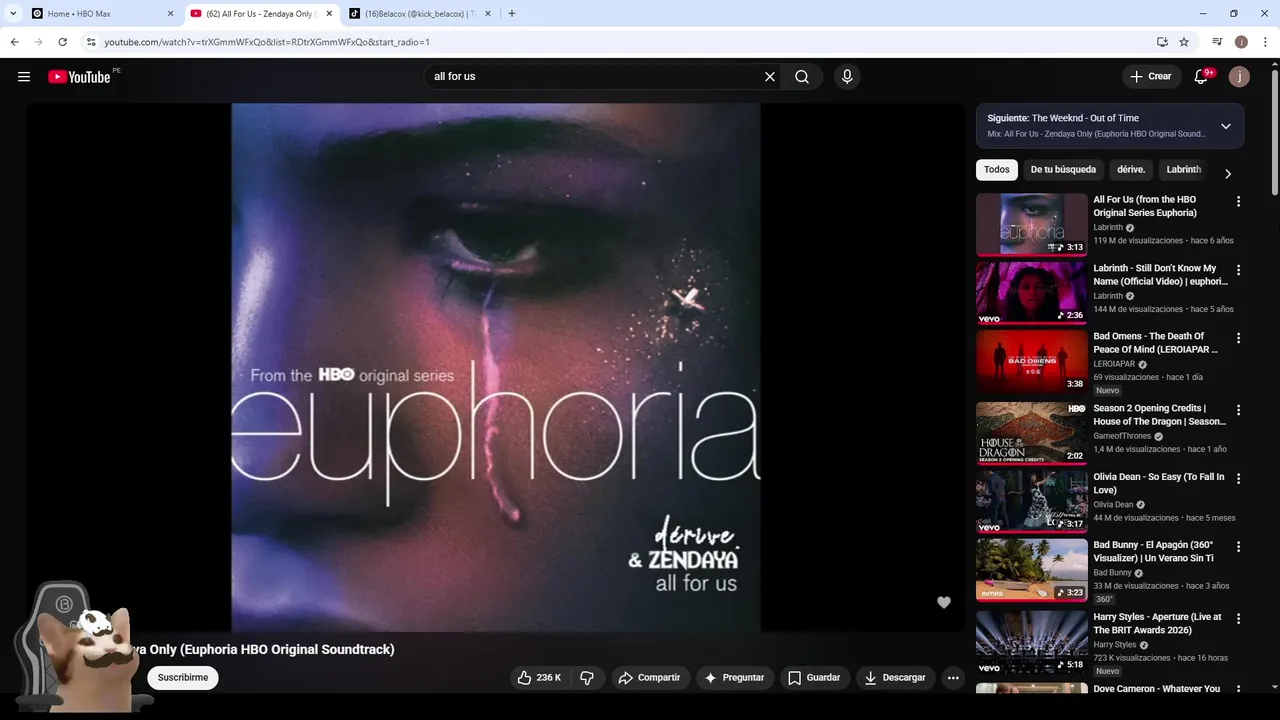Reload the page

point(62,42)
